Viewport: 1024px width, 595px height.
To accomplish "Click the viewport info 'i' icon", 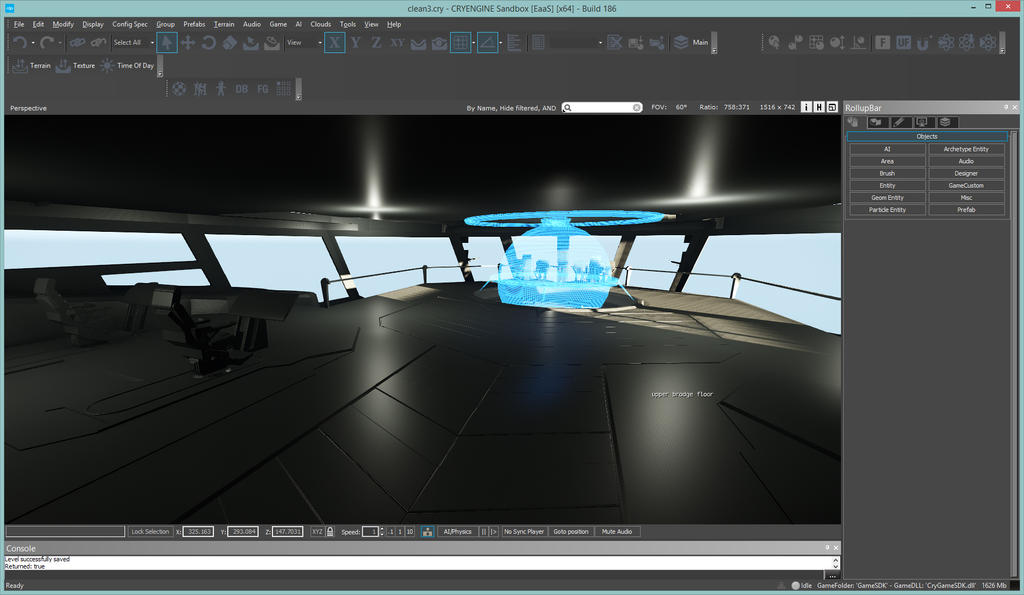I will 806,107.
